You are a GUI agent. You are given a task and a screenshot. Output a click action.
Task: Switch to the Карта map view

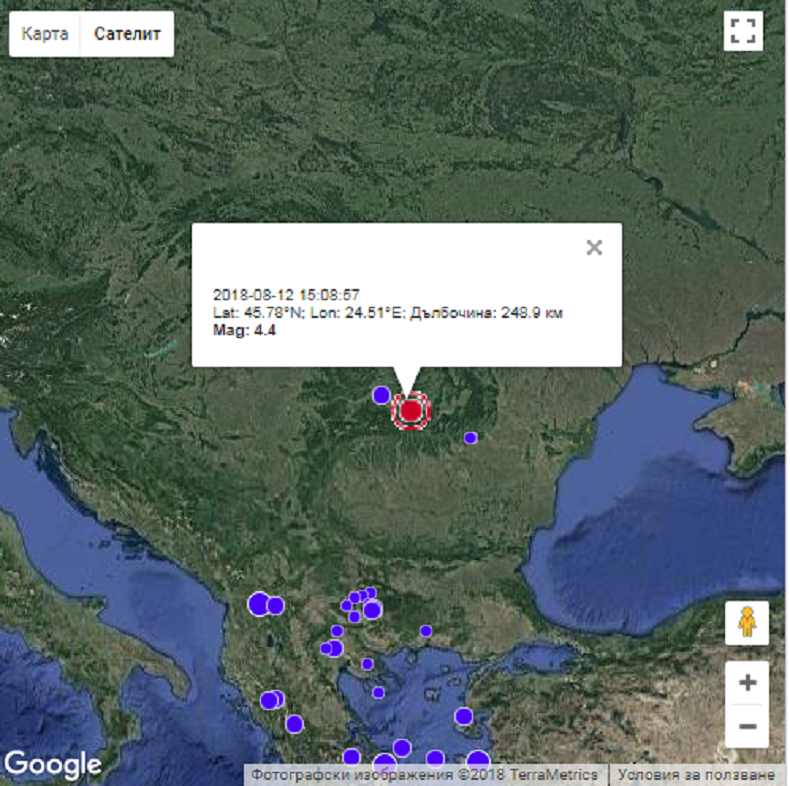pyautogui.click(x=45, y=34)
